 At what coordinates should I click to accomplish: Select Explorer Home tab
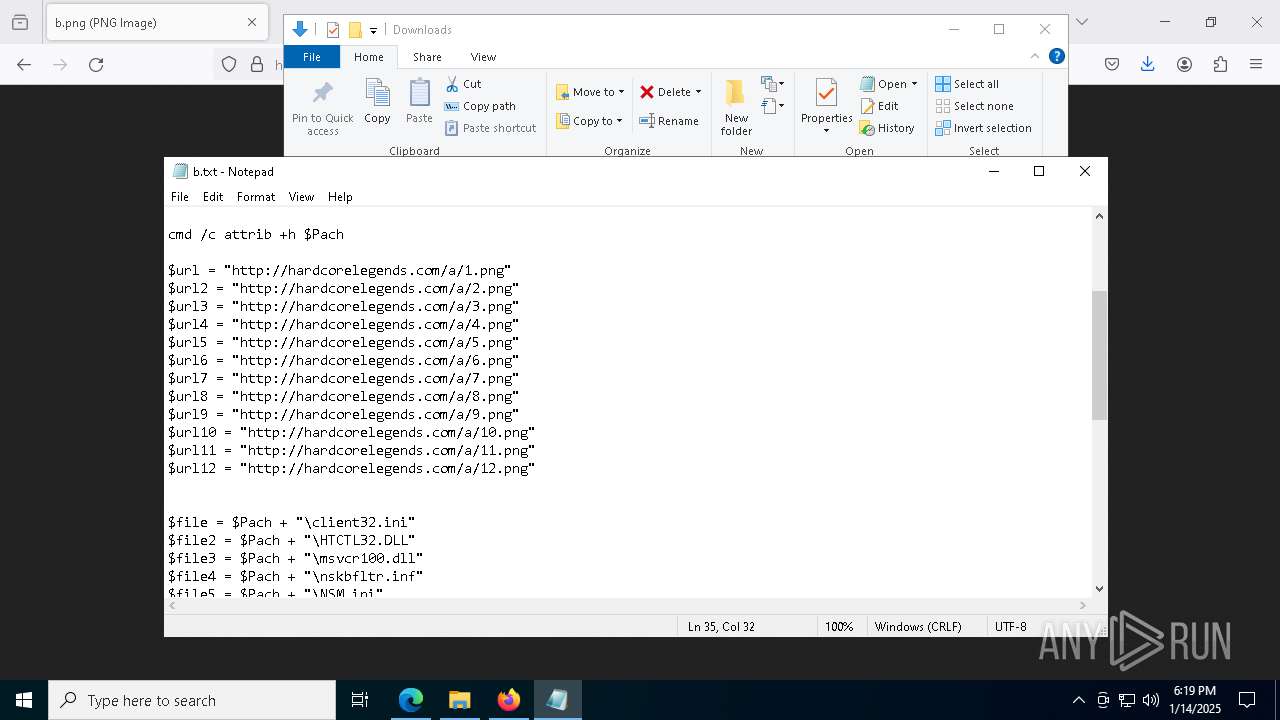coord(368,57)
